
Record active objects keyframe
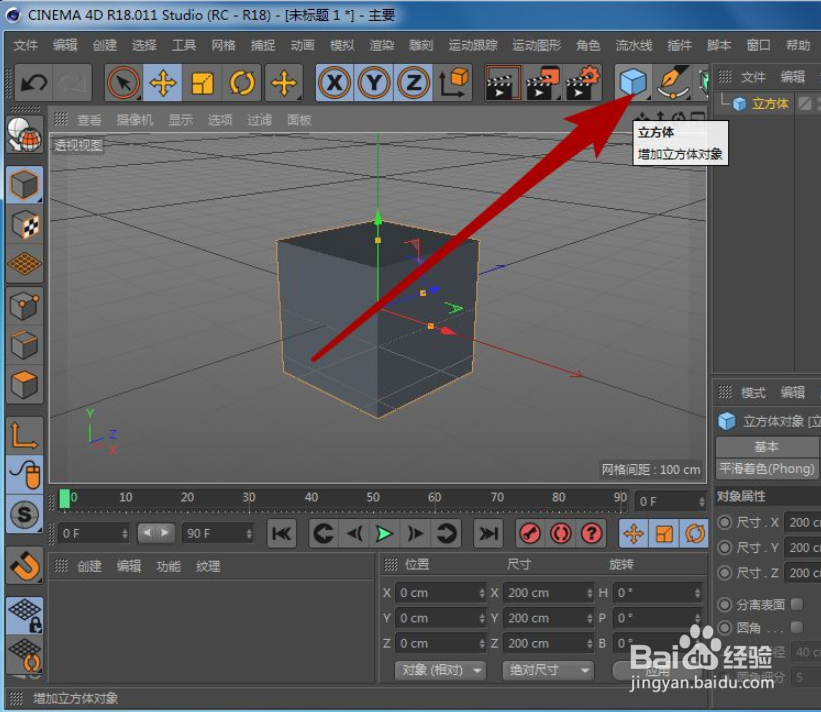coord(530,534)
